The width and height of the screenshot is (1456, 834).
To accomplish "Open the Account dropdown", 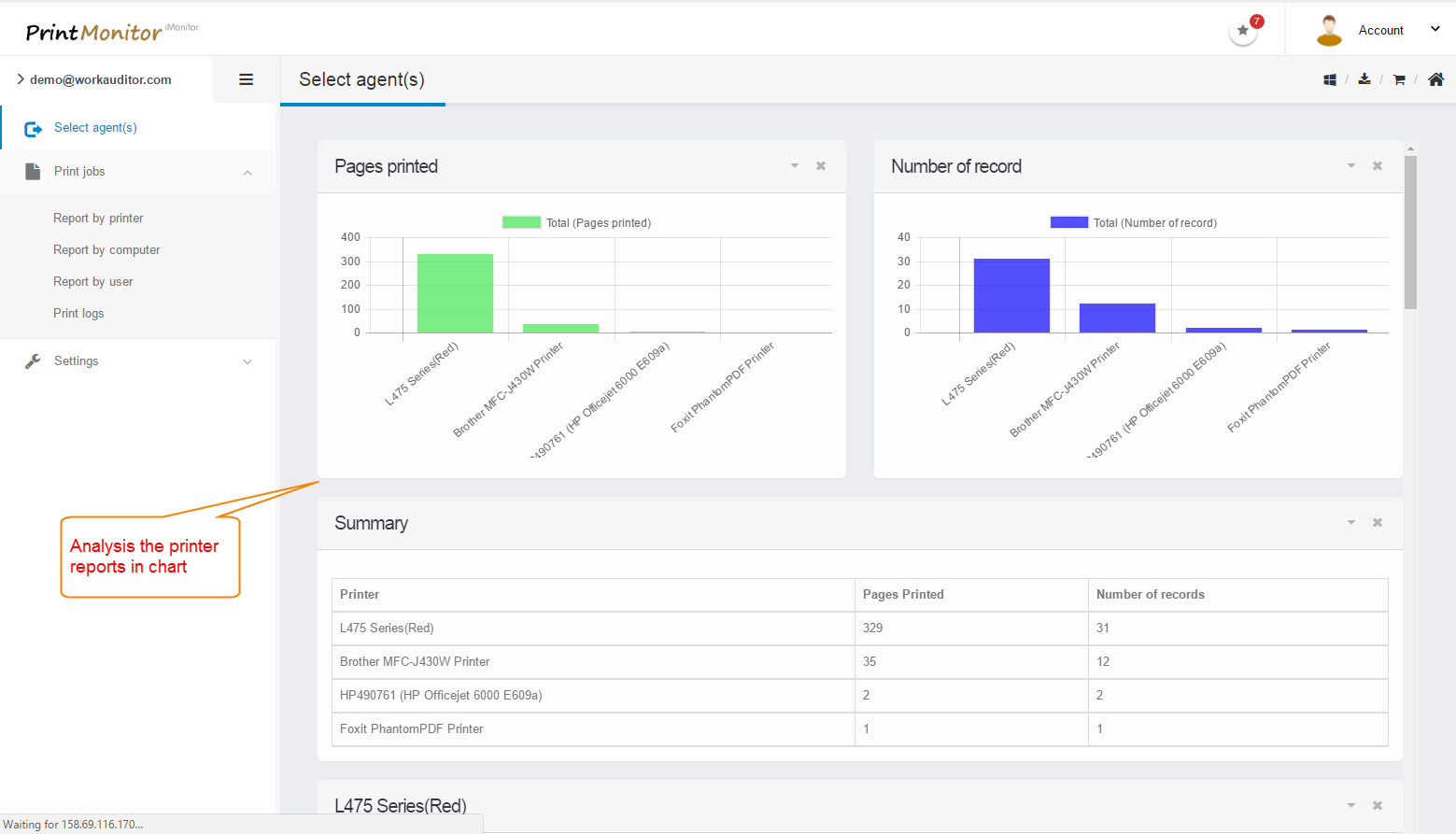I will pos(1380,30).
